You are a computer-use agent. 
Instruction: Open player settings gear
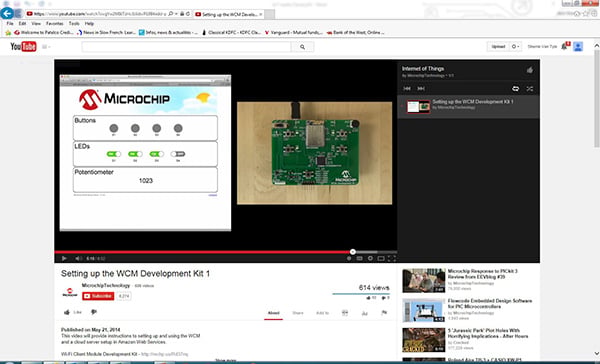click(x=370, y=258)
